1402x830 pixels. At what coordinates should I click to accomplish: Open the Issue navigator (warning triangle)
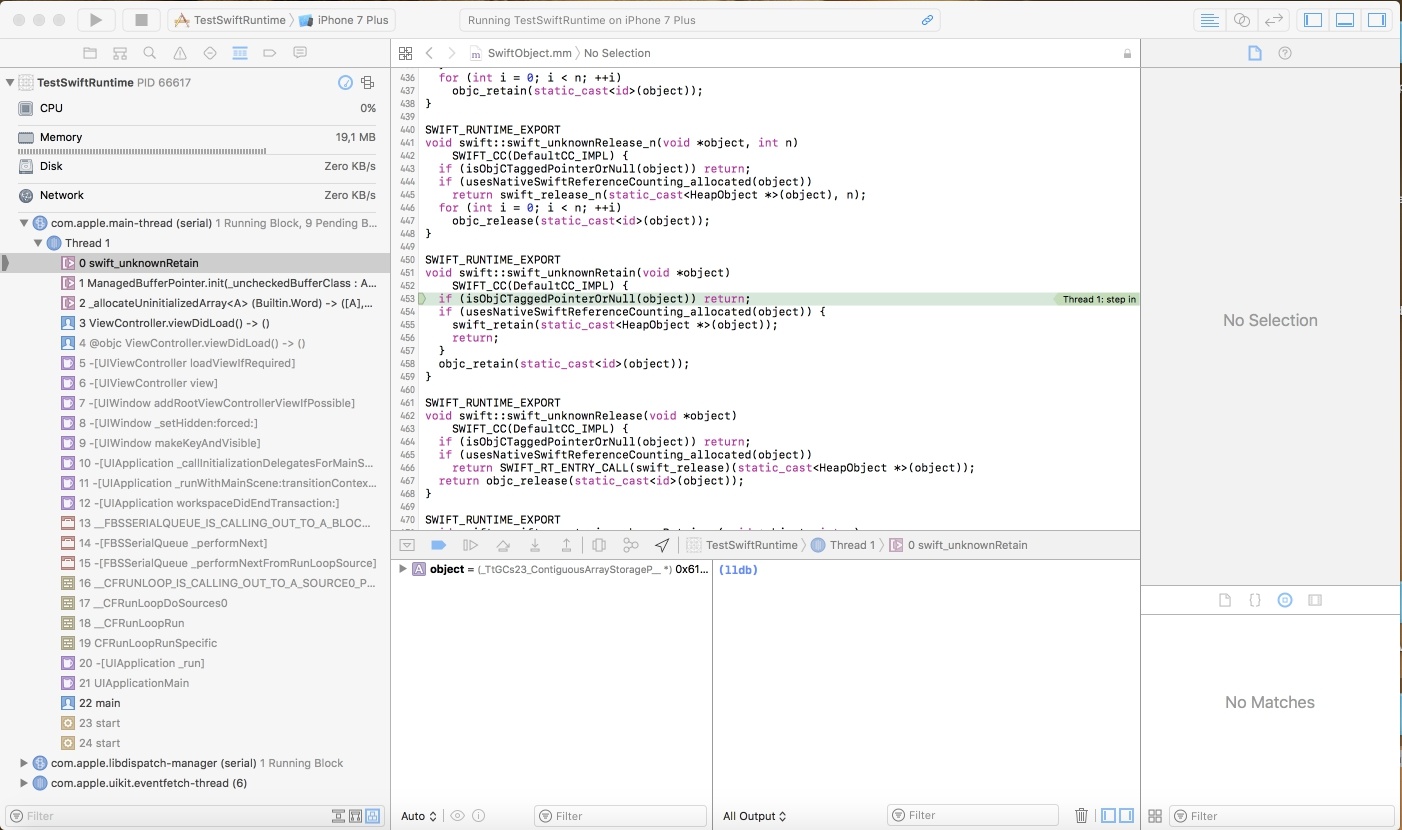pyautogui.click(x=180, y=53)
